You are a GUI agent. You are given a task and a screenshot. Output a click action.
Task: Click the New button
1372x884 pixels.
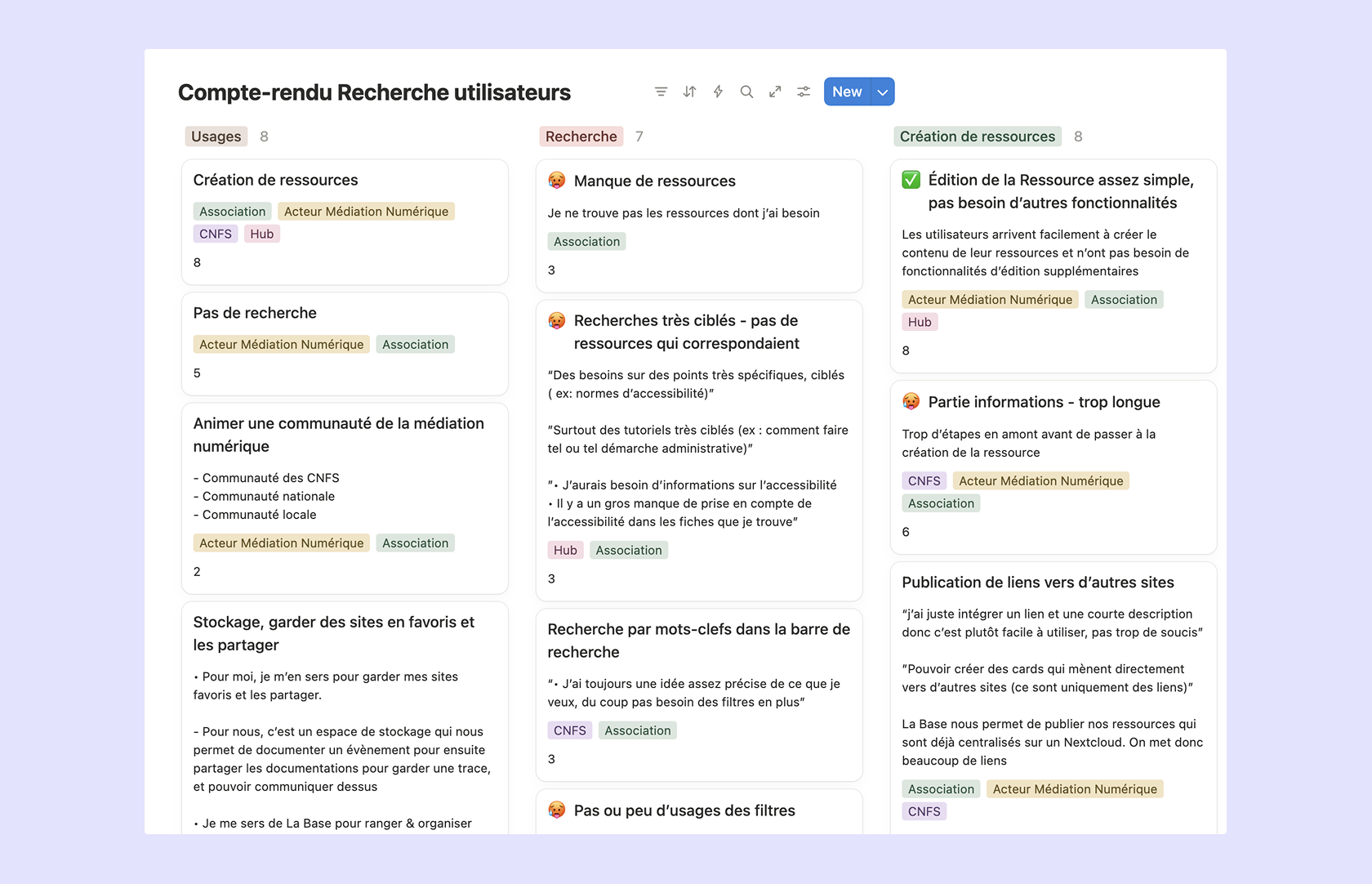tap(847, 92)
